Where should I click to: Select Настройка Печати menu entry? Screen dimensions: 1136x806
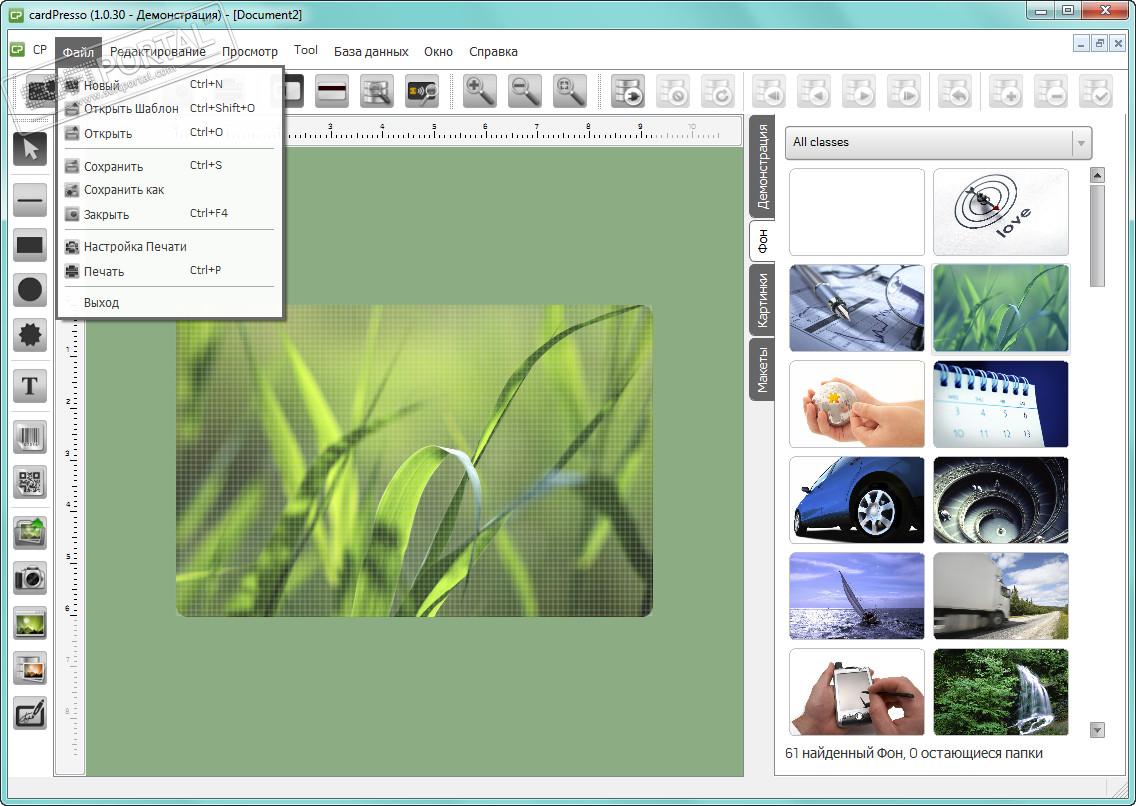pyautogui.click(x=135, y=246)
